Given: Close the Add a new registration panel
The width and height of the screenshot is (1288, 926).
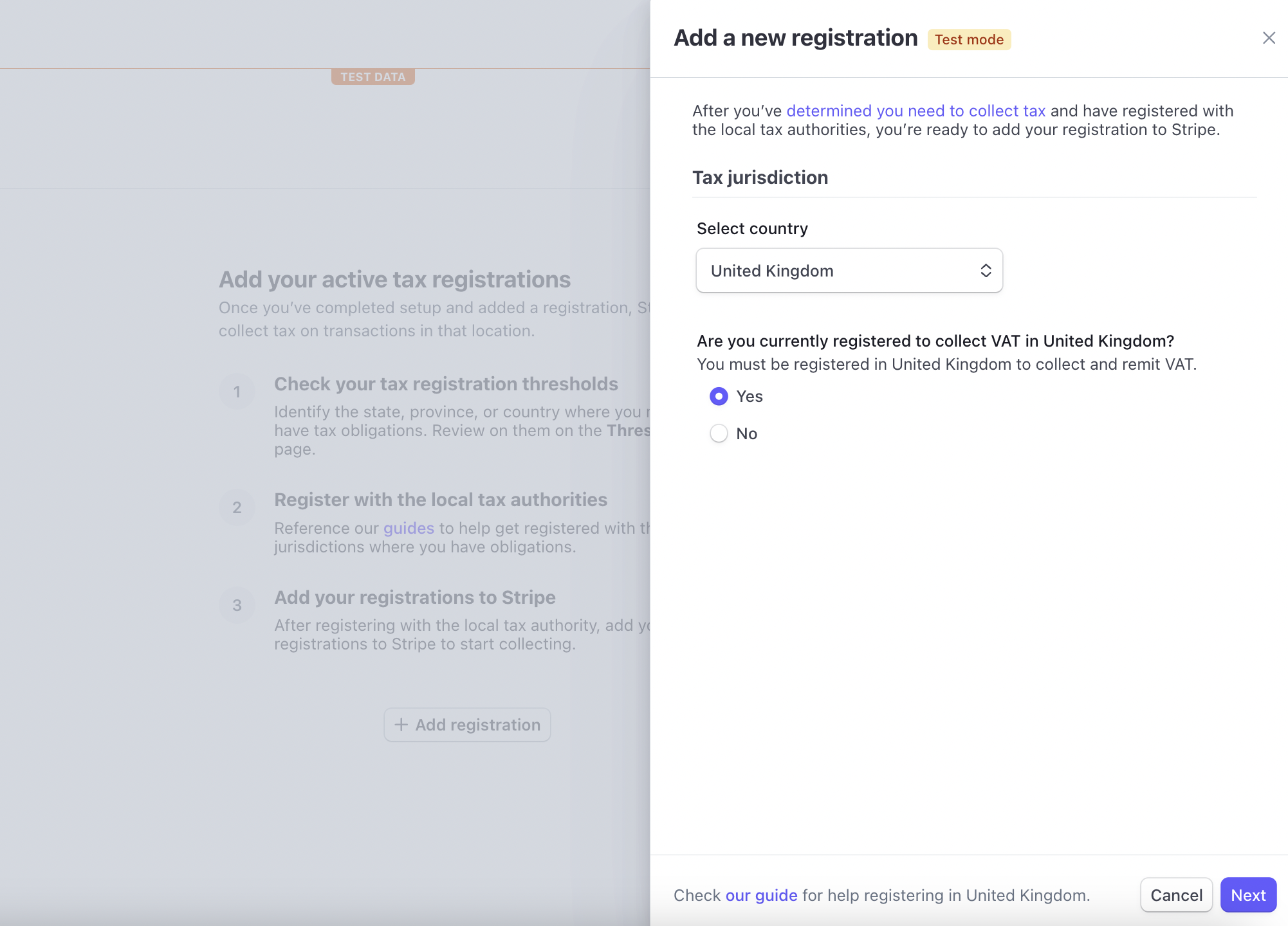Looking at the screenshot, I should tap(1269, 38).
